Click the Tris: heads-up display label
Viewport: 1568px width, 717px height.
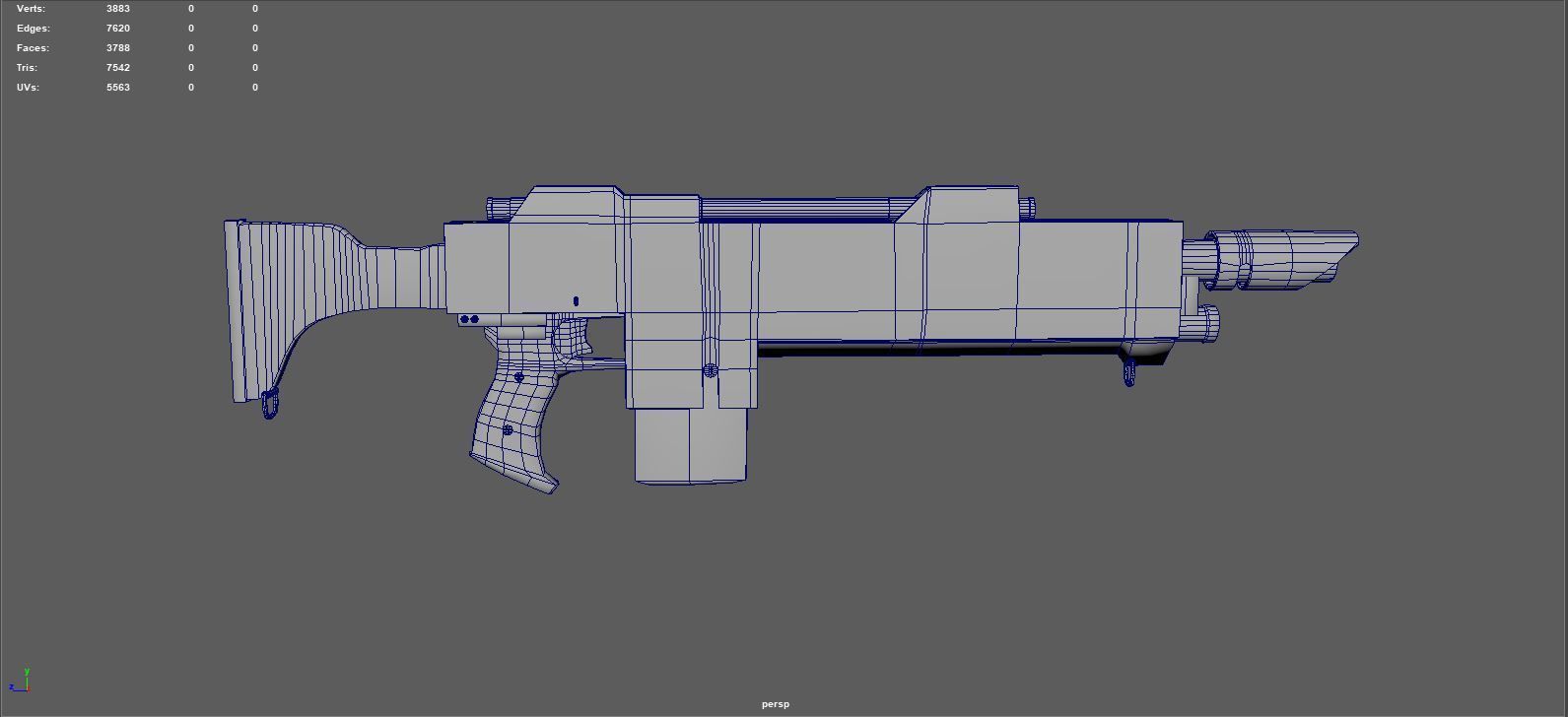click(28, 67)
